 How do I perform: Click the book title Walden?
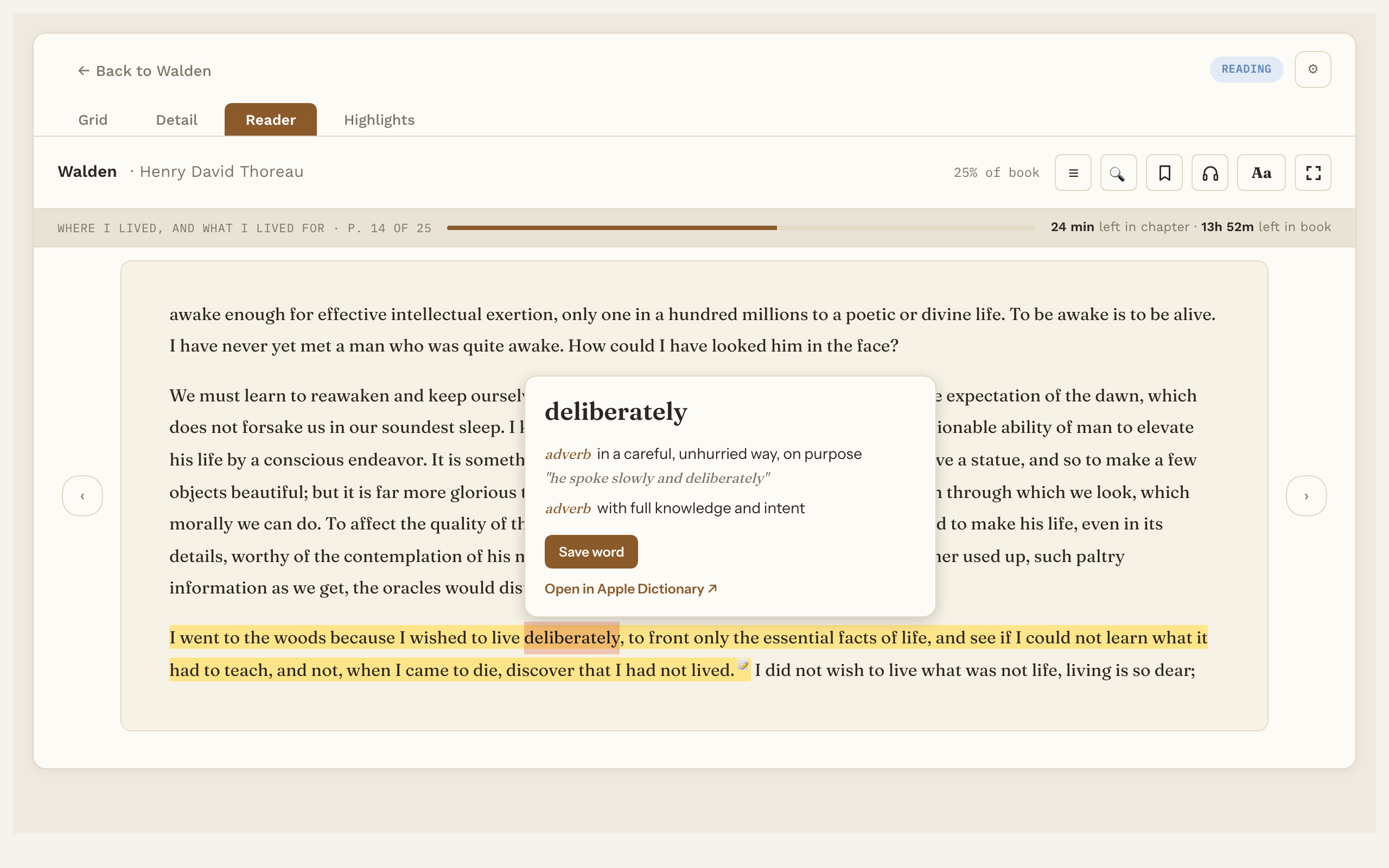pos(87,171)
